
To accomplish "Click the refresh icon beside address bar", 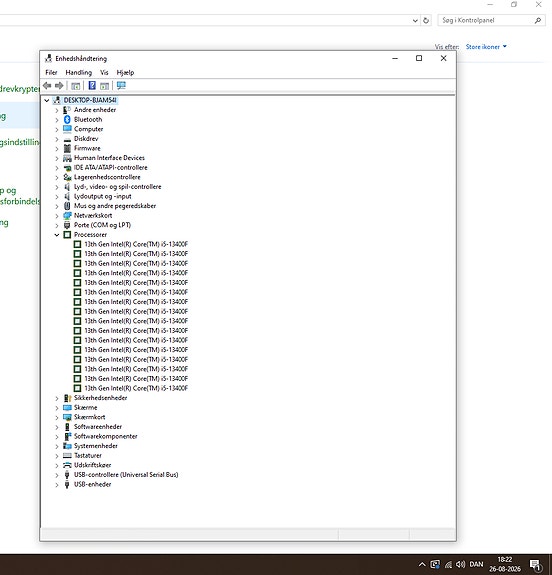I will click(x=426, y=21).
